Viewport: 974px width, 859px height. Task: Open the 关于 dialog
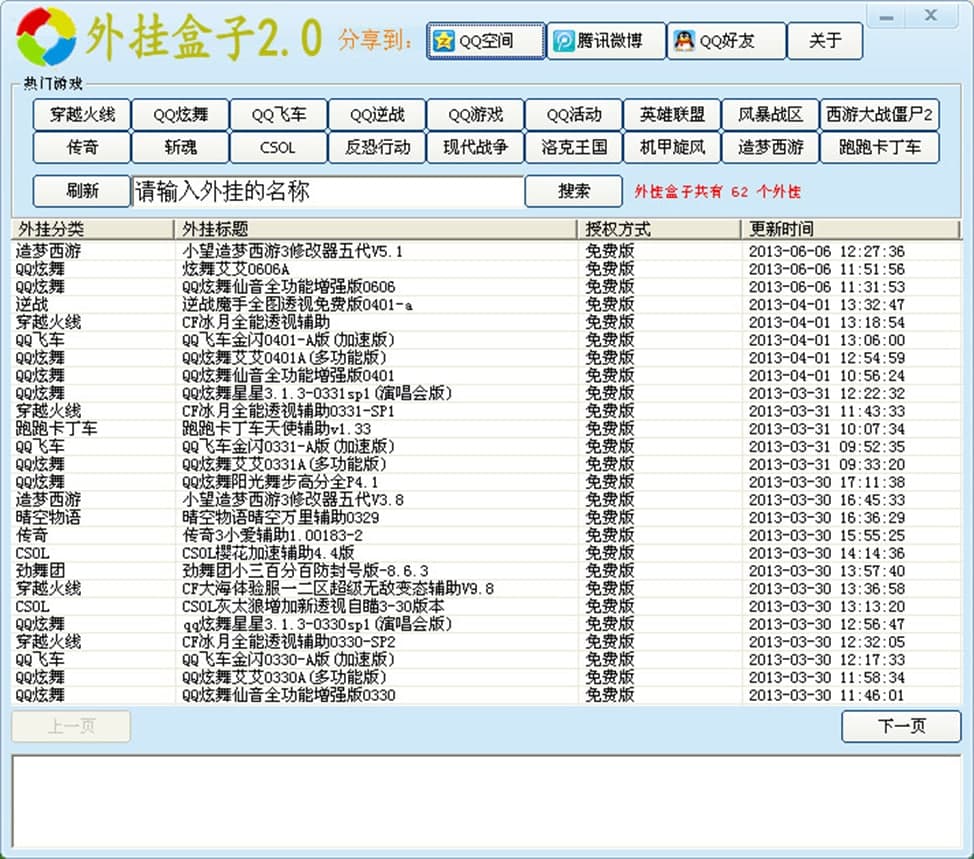point(825,41)
